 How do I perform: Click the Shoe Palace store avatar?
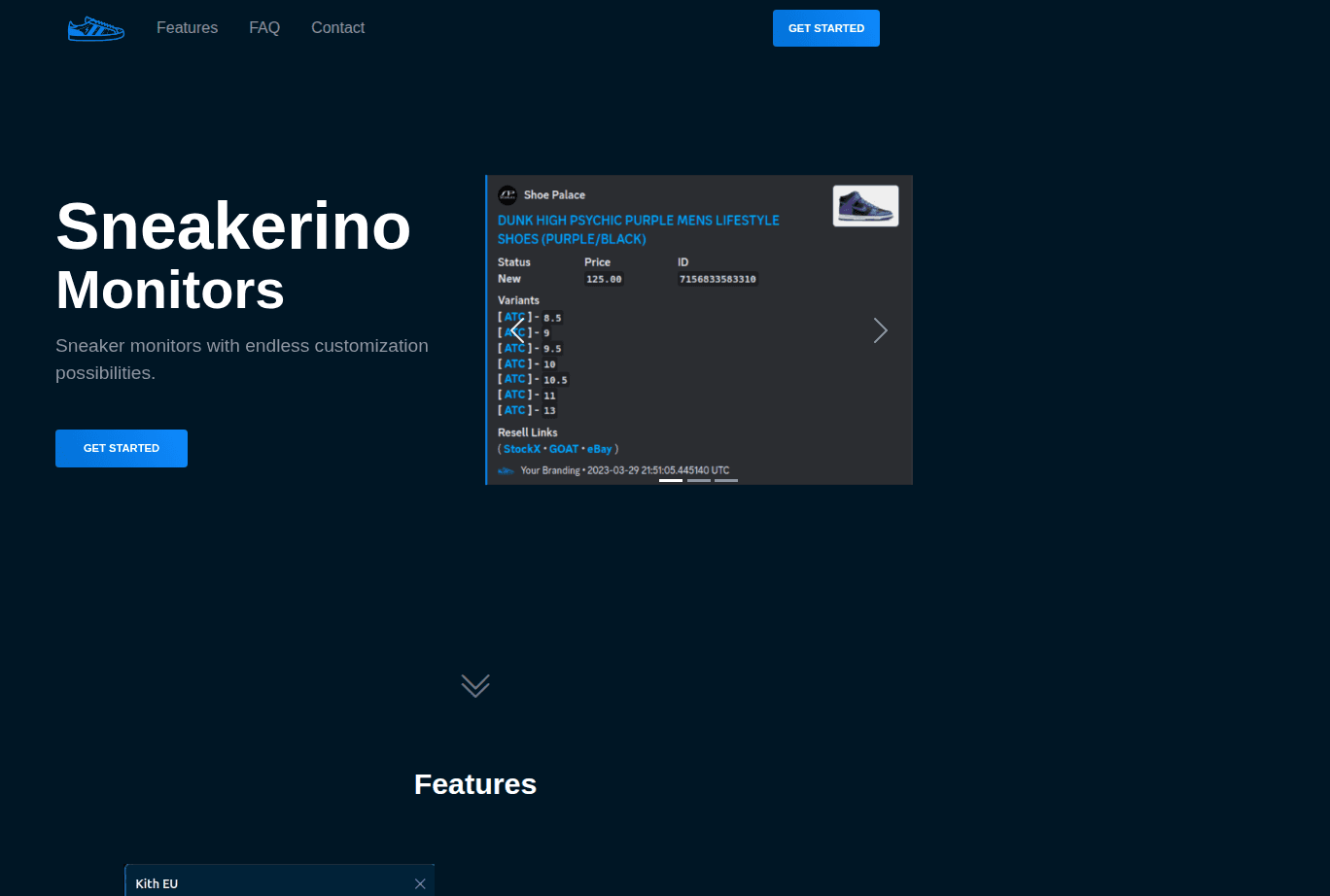[x=507, y=194]
